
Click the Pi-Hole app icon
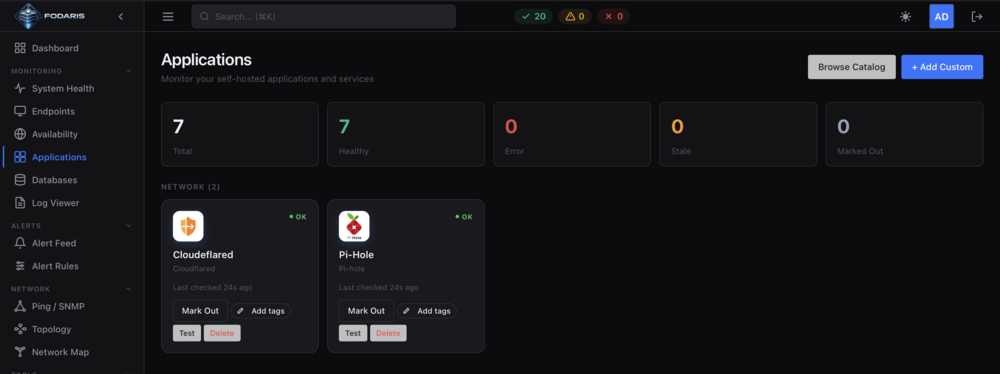pos(354,226)
